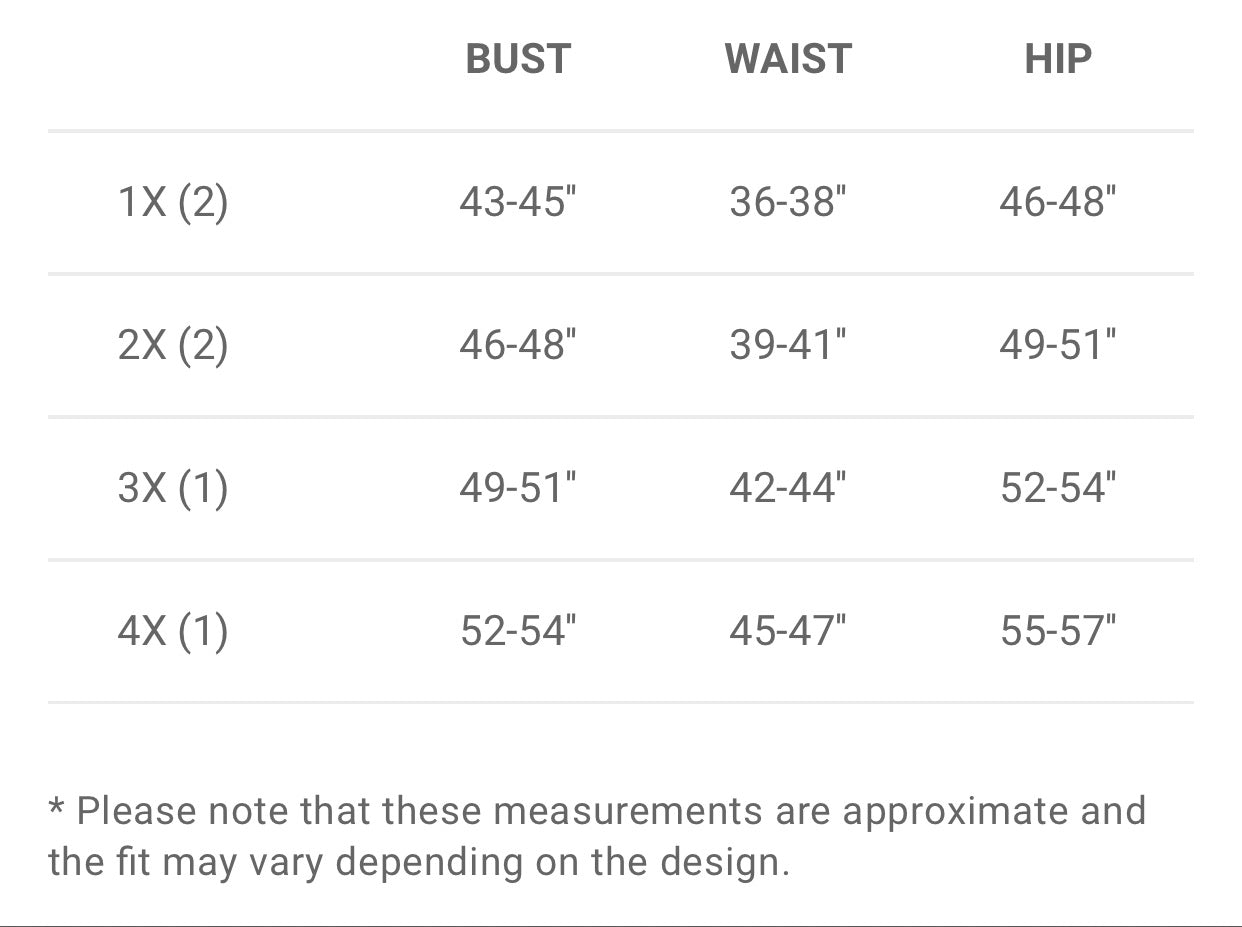1242x927 pixels.
Task: Click the 43-45" bust measurement
Action: click(518, 202)
